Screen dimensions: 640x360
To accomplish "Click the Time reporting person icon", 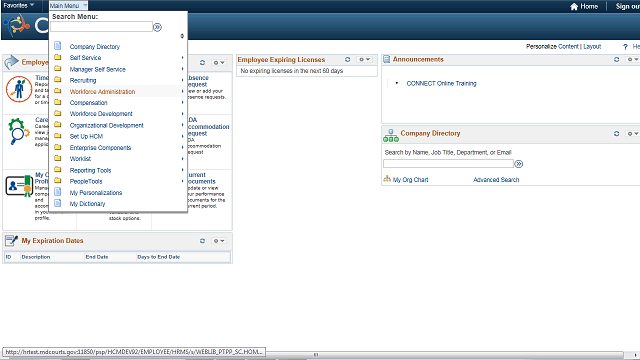I will (x=19, y=89).
